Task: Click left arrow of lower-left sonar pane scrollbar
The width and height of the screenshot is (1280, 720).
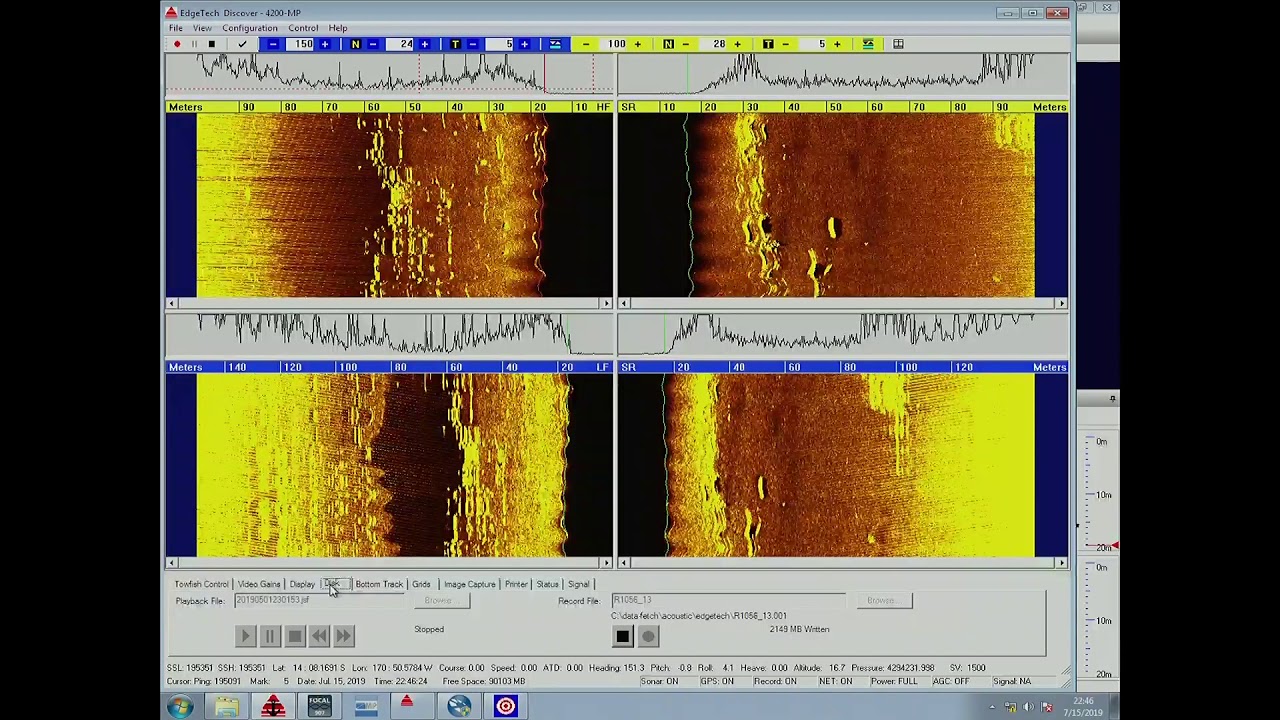Action: click(172, 563)
